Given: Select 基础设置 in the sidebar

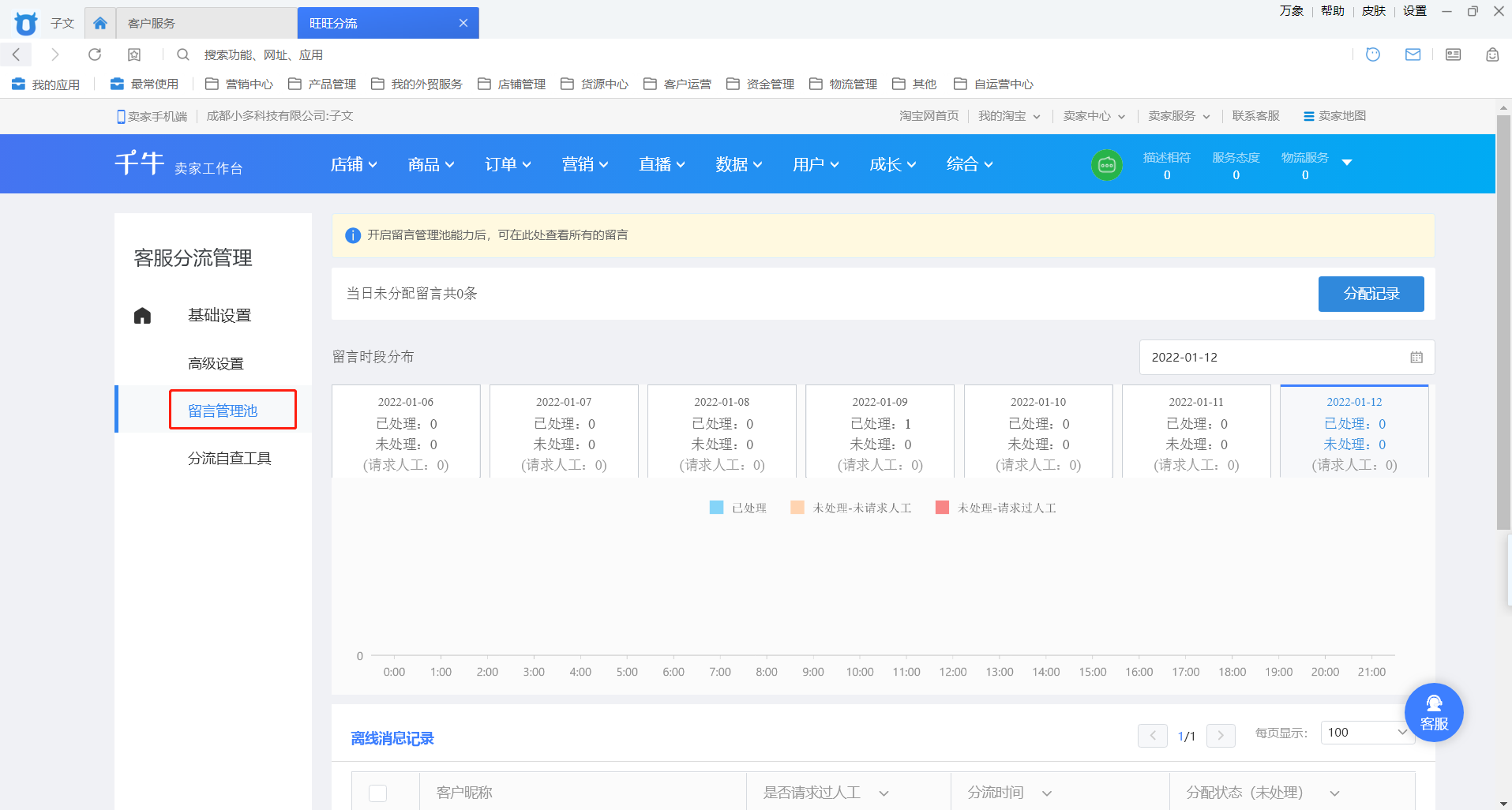Looking at the screenshot, I should click(219, 316).
